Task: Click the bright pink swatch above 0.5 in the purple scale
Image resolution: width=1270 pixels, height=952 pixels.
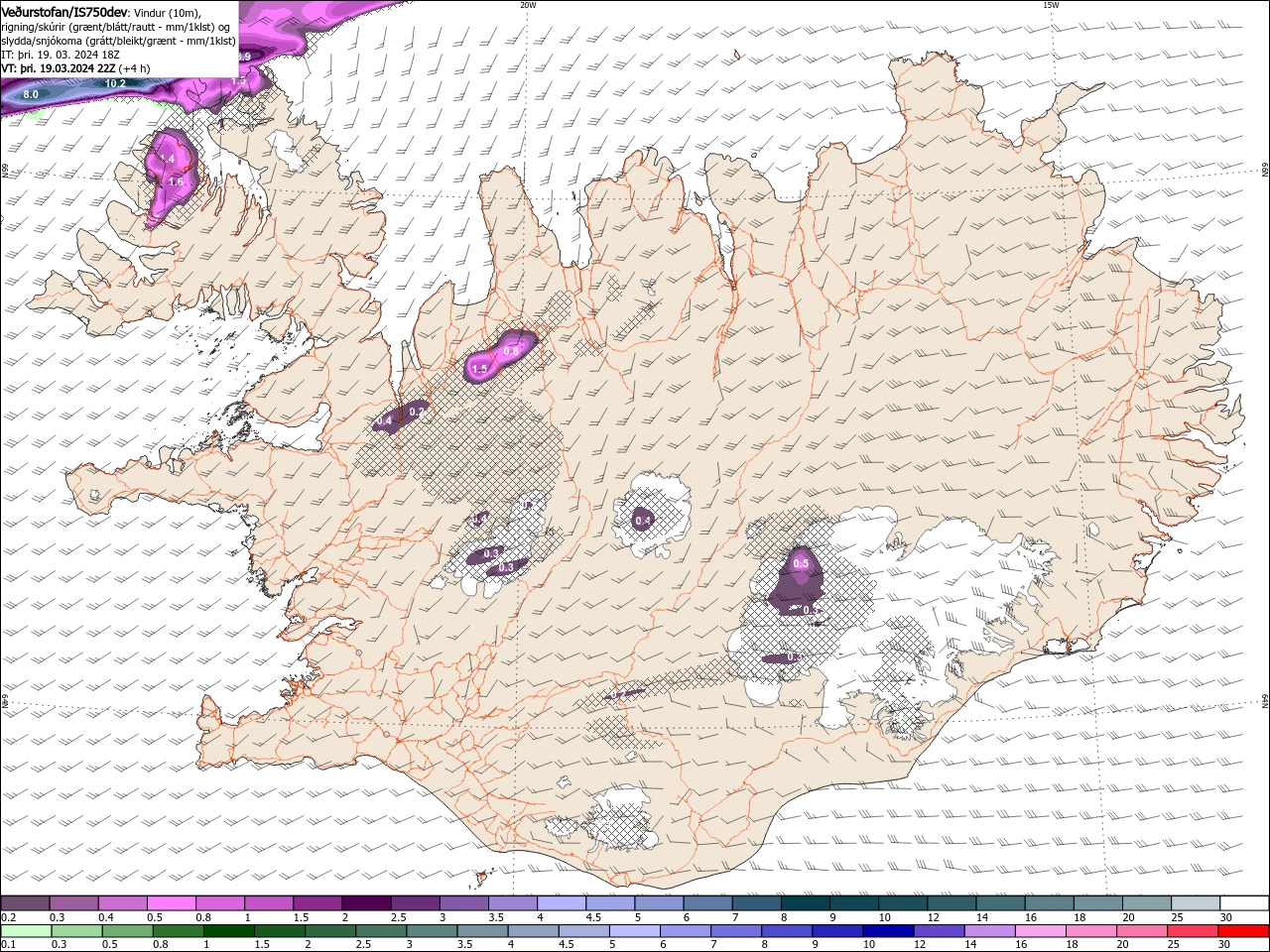Action: click(x=171, y=902)
